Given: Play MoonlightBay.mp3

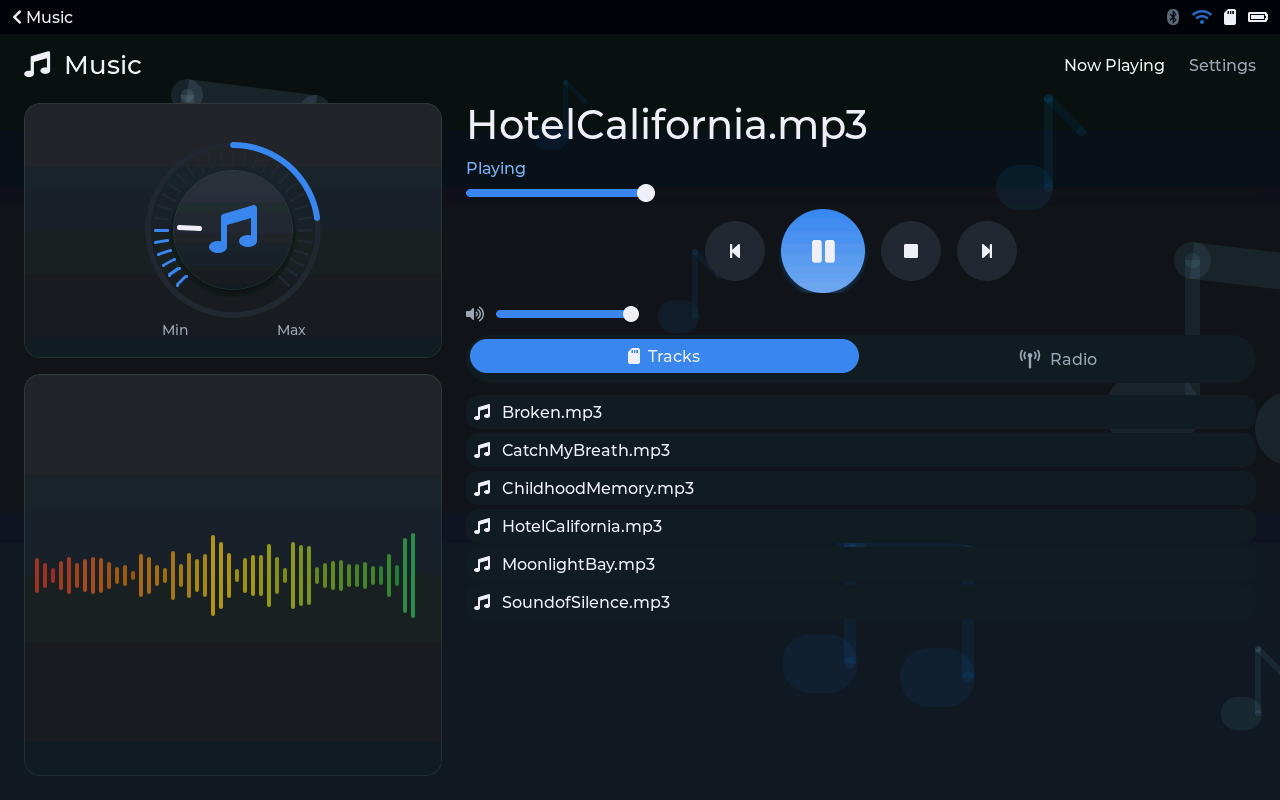Looking at the screenshot, I should click(860, 564).
